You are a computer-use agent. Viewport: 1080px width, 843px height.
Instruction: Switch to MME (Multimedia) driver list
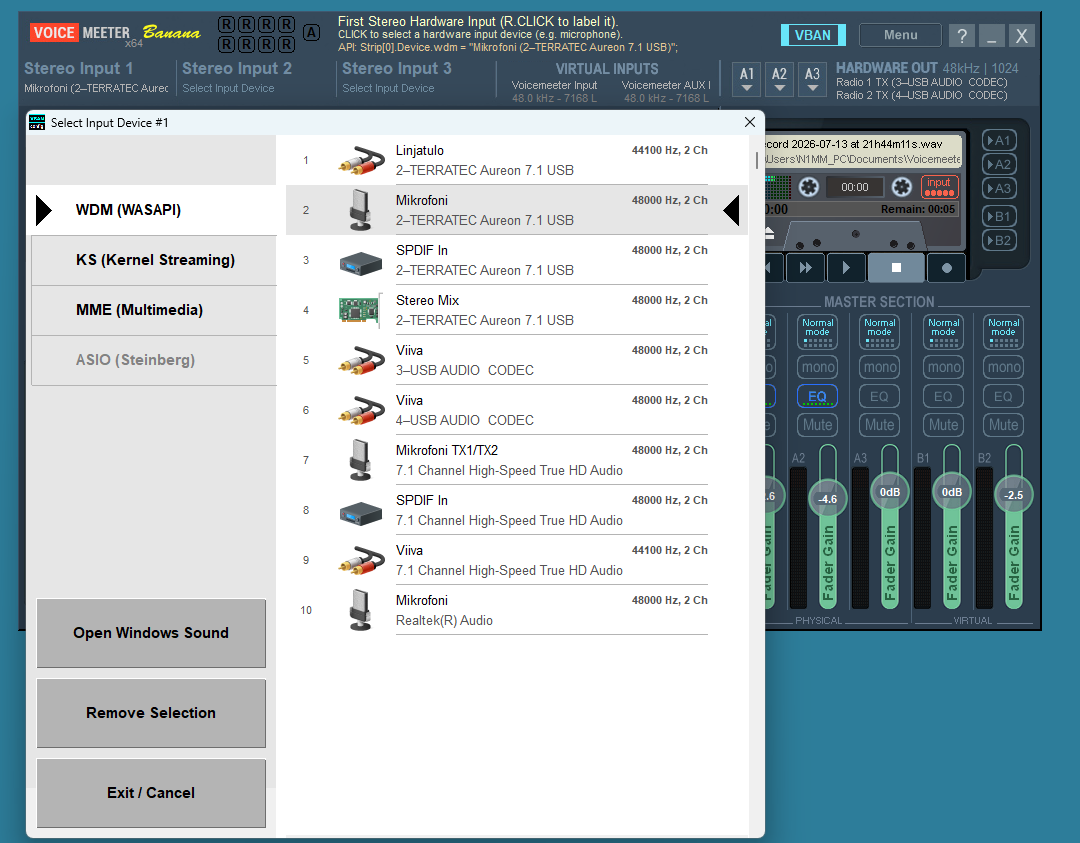[154, 310]
